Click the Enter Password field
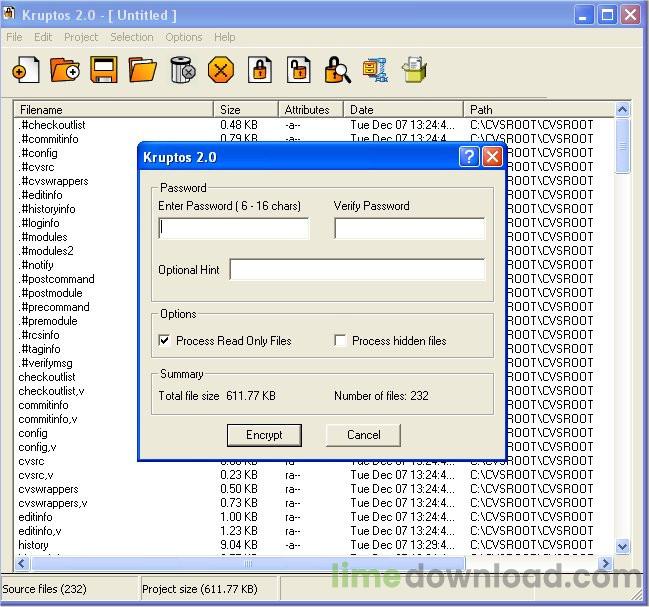 click(234, 229)
